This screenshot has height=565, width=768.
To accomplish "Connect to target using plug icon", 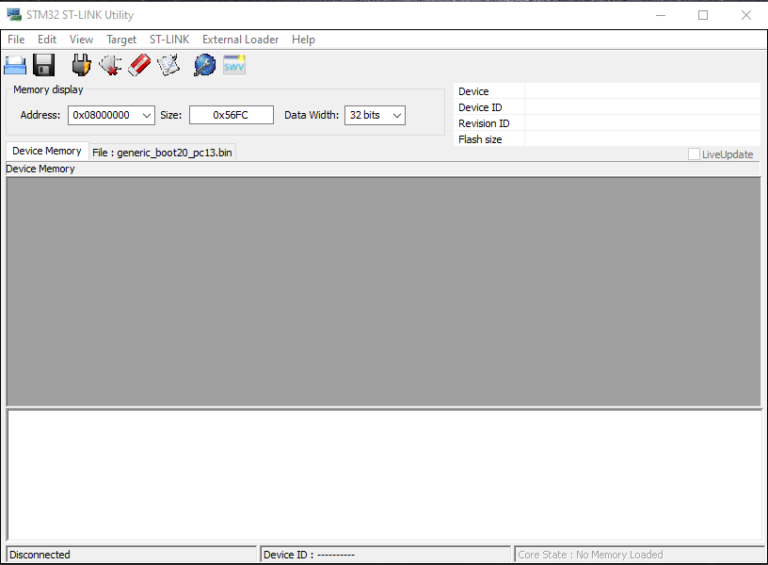I will [81, 66].
